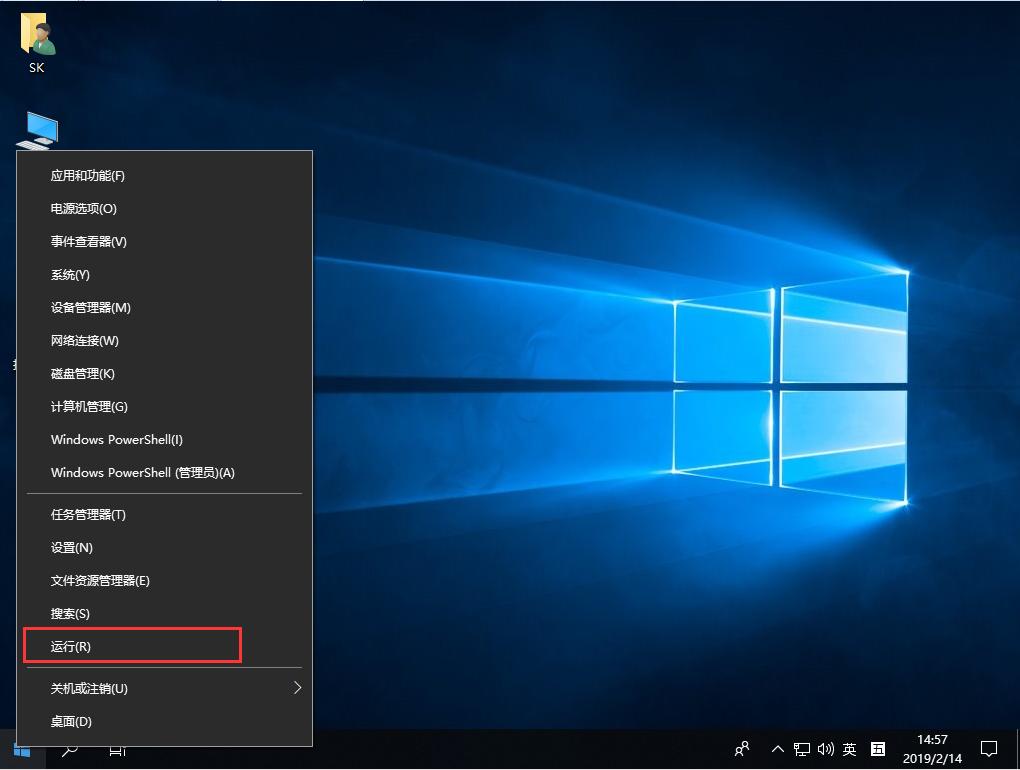
Task: Click the 英 language indicator
Action: point(849,749)
